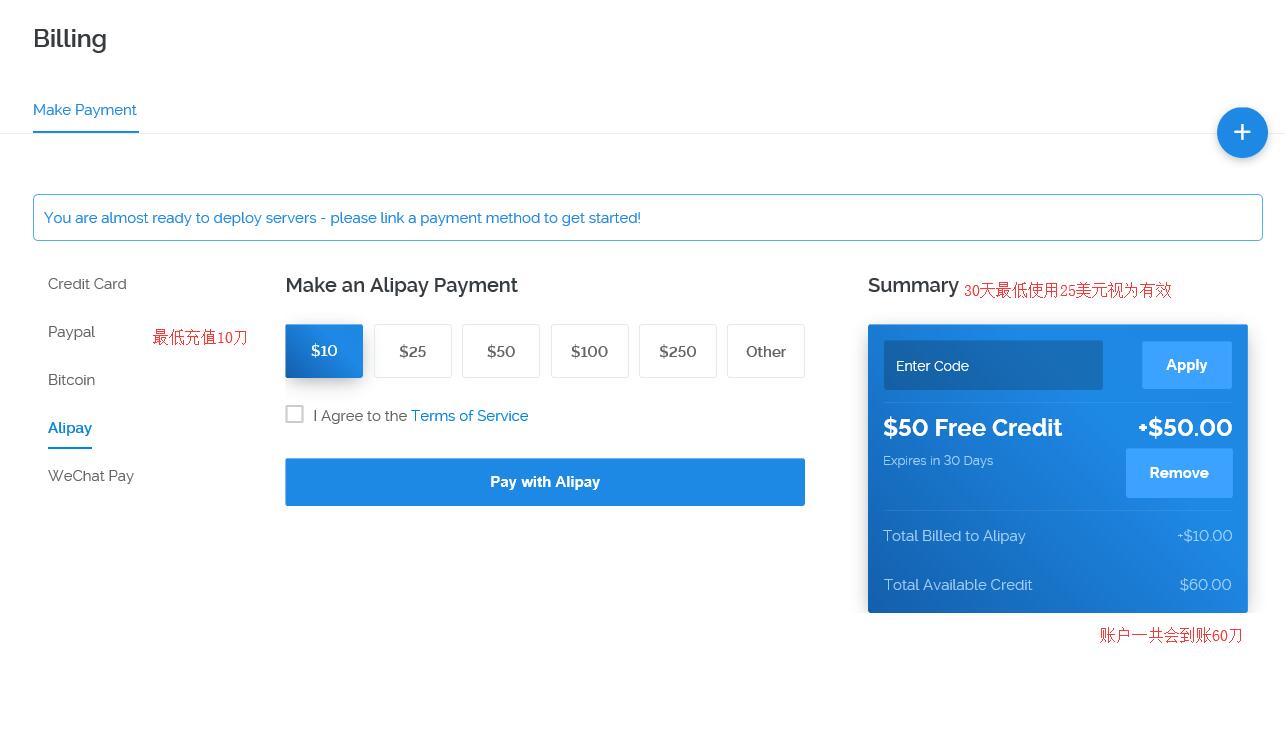Switch to Bitcoin payment option
Viewport: 1285px width, 746px height.
click(71, 380)
